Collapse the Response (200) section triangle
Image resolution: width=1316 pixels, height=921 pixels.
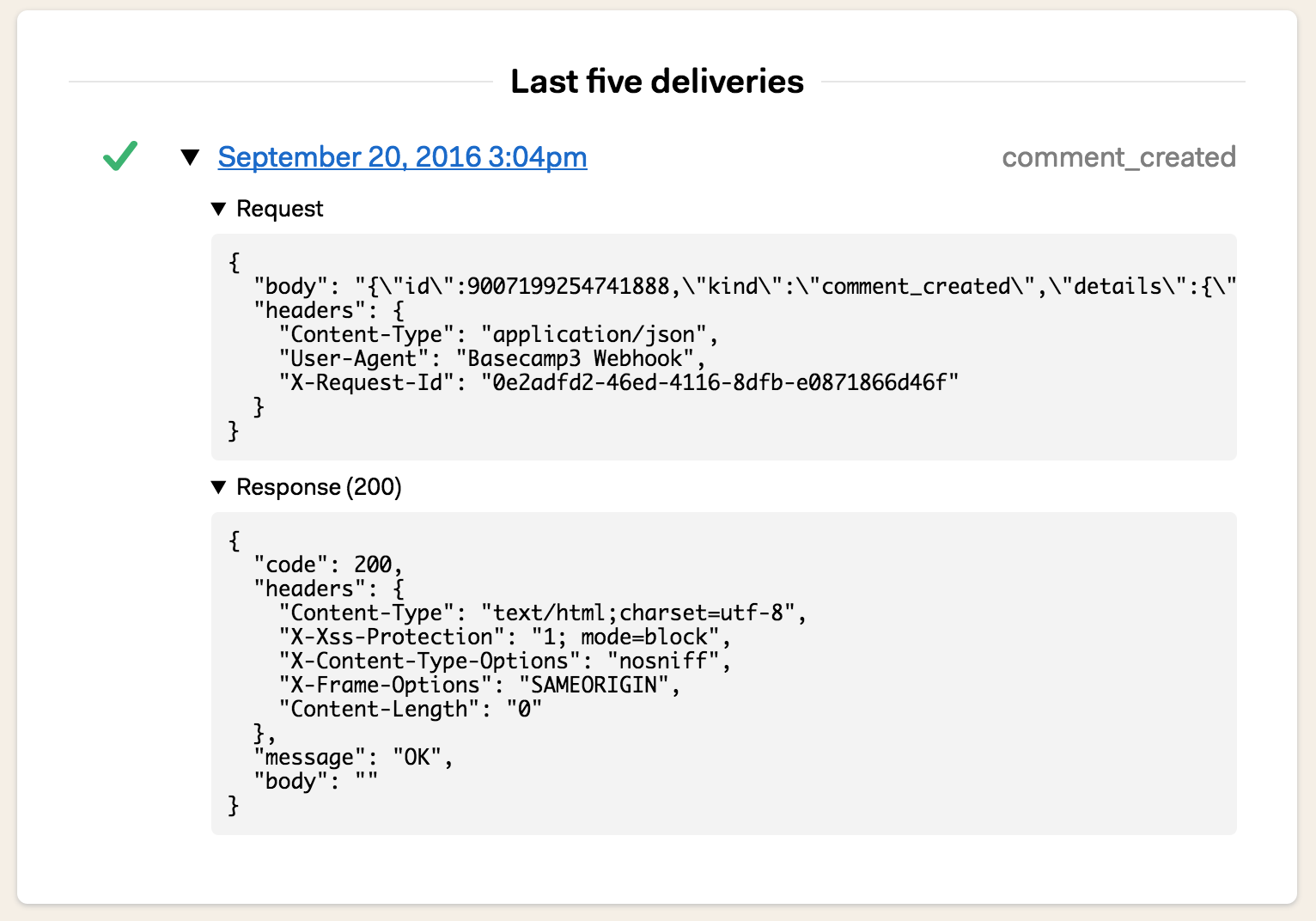[219, 487]
